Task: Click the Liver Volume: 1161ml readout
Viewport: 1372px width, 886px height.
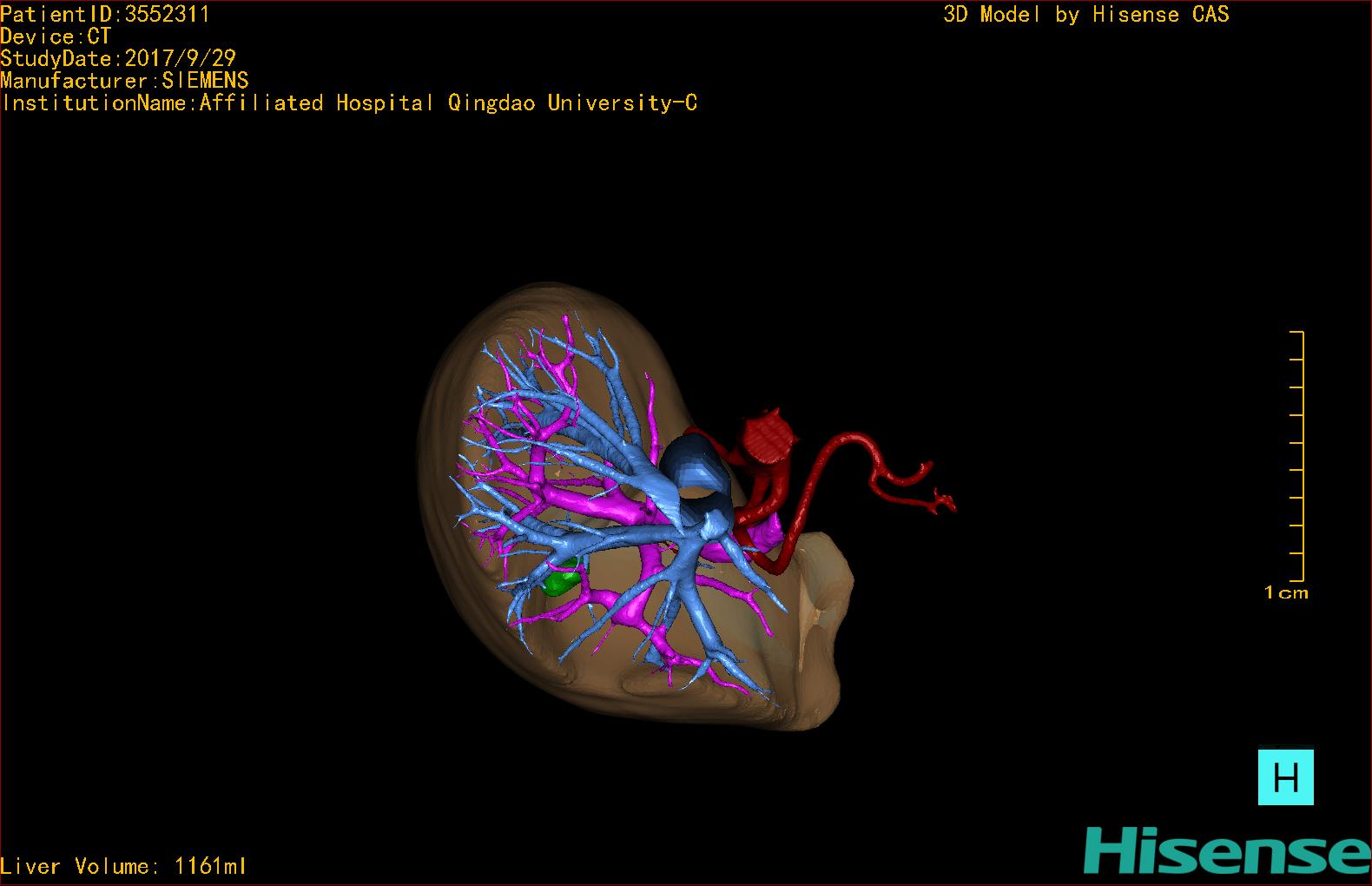Action: (x=123, y=866)
